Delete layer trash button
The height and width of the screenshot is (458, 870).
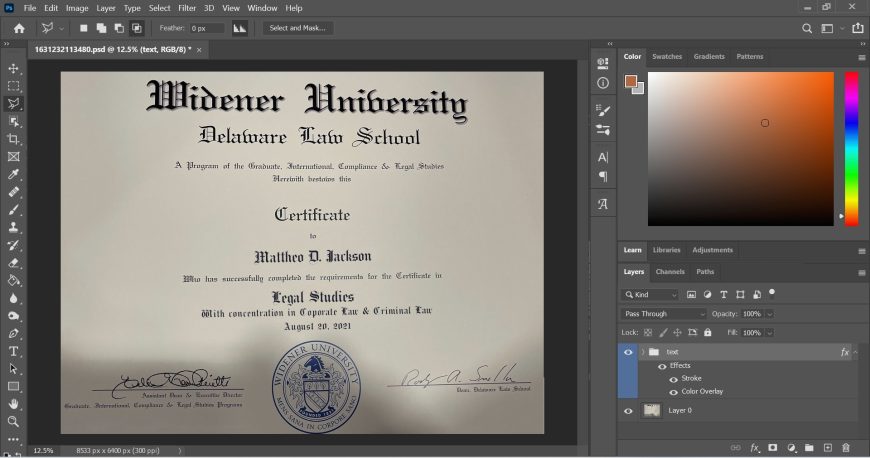click(x=846, y=447)
